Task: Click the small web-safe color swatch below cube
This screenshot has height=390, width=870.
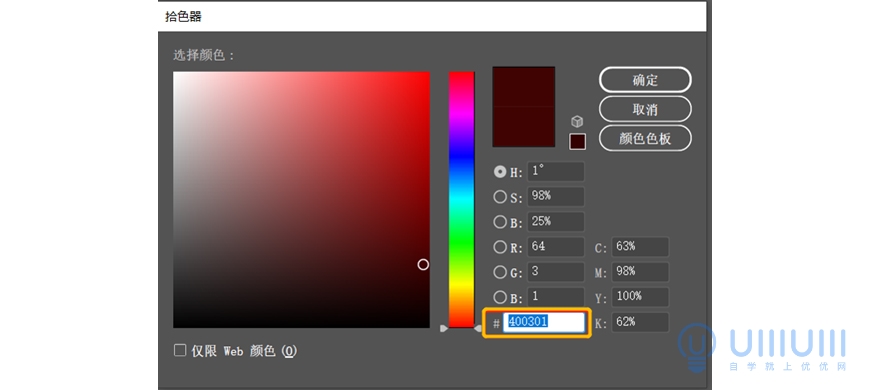Action: tap(577, 141)
